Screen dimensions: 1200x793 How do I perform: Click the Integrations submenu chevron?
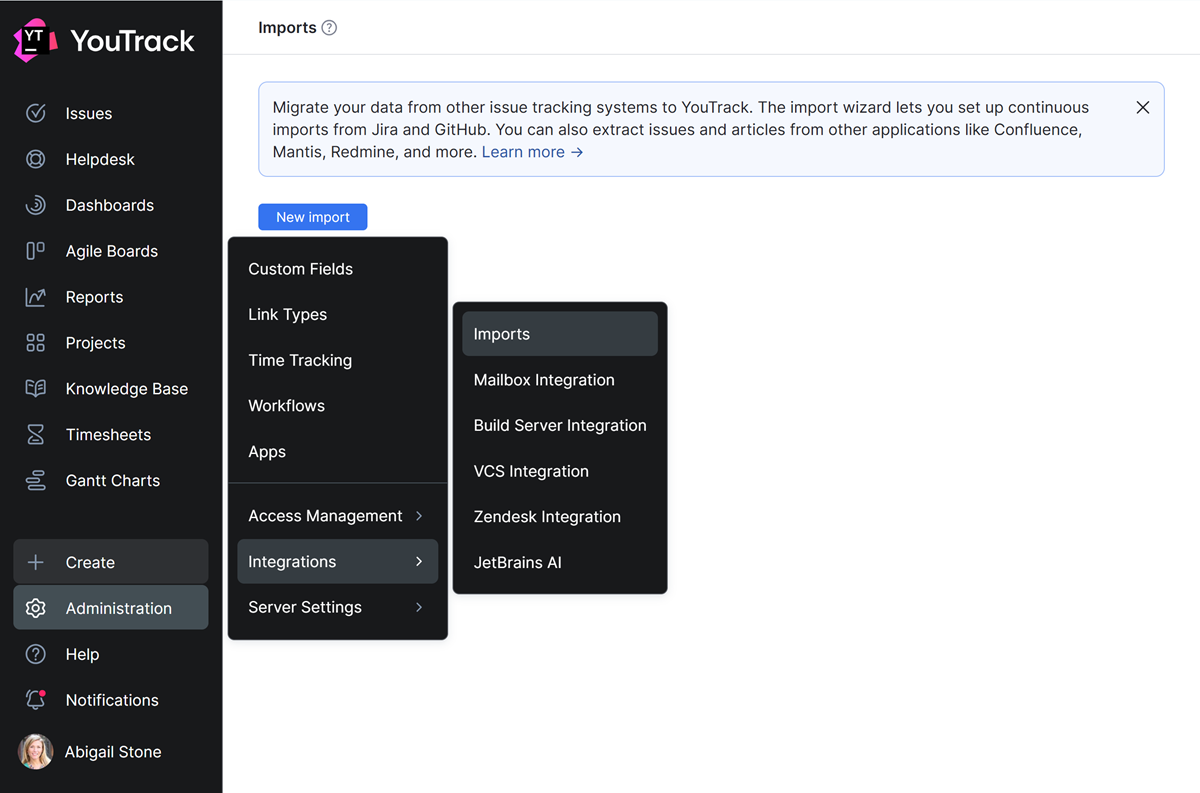(419, 562)
